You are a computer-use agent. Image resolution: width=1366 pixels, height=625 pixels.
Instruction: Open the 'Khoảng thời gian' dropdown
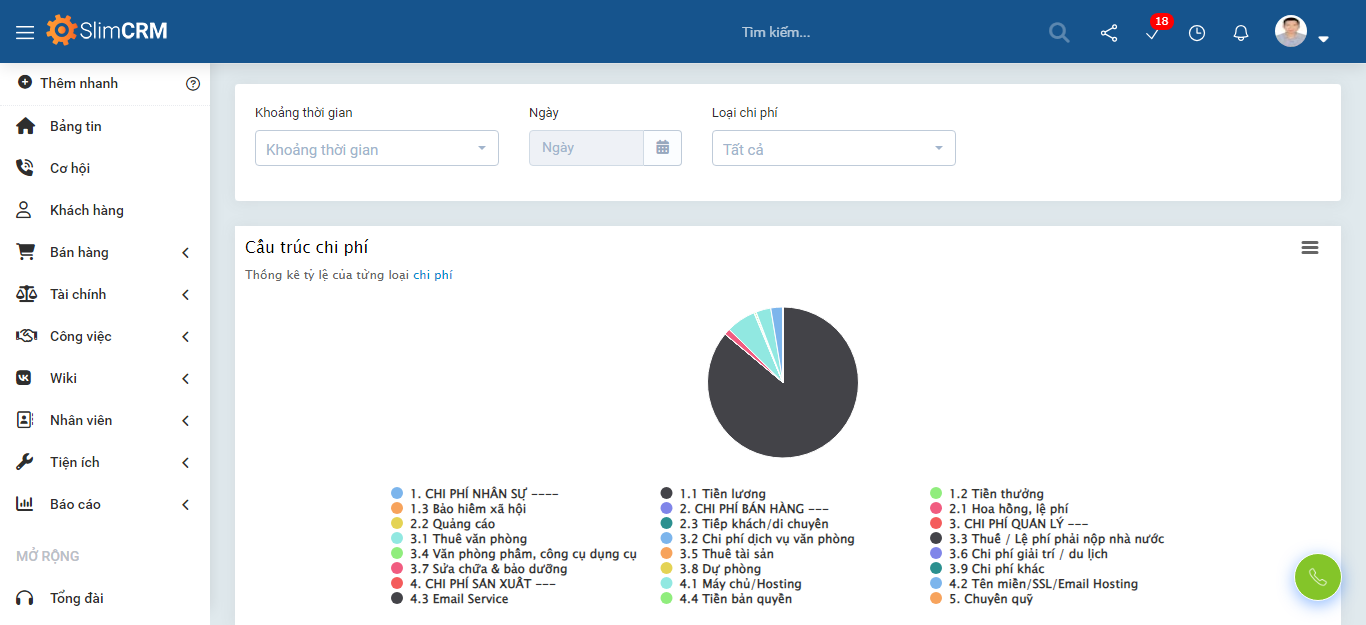376,147
